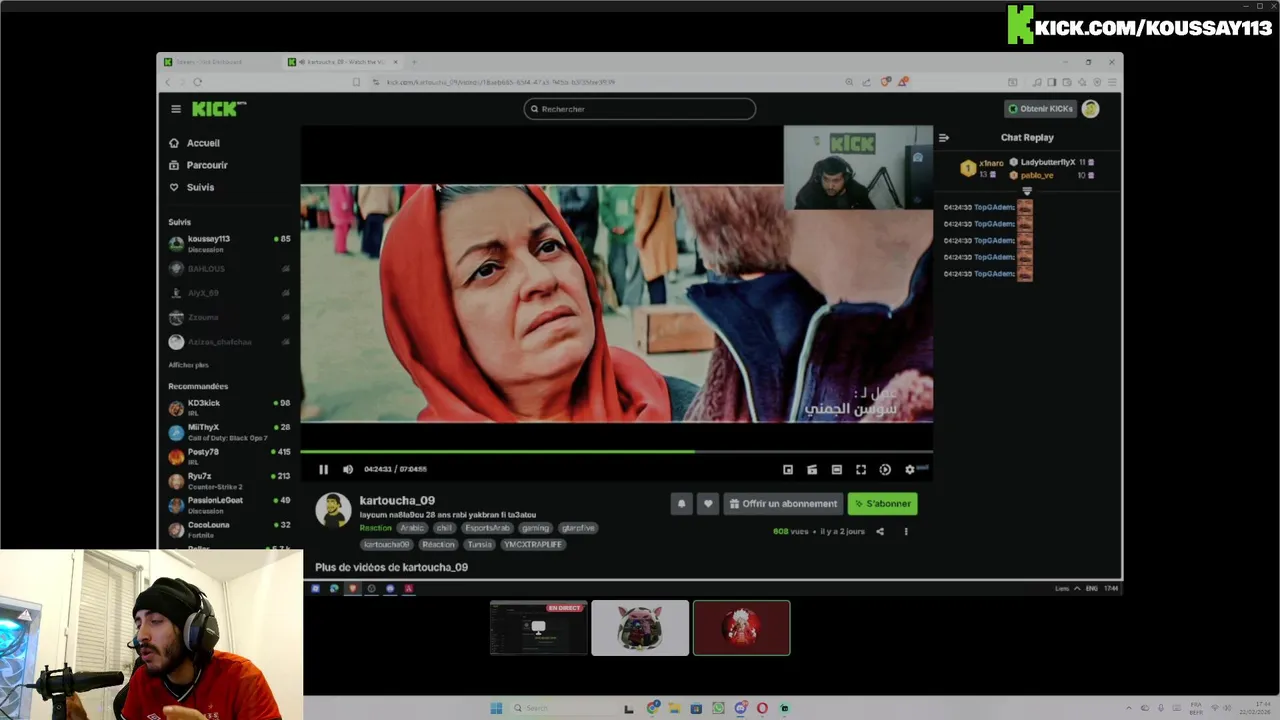Open CocoLouna recommended channel

229,529
